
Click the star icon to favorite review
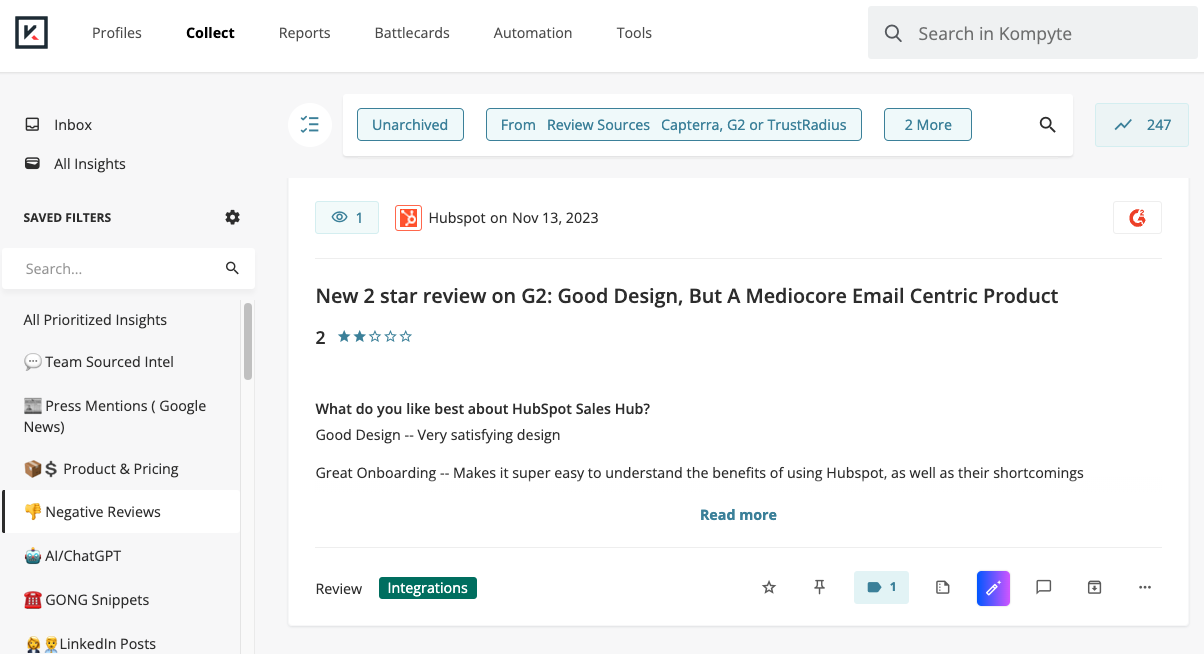[769, 588]
